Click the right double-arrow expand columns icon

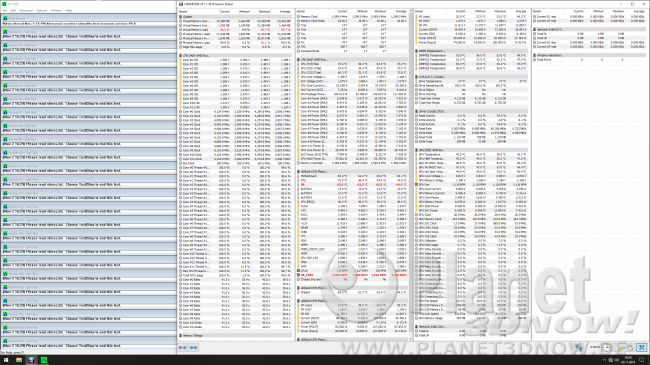click(x=193, y=348)
